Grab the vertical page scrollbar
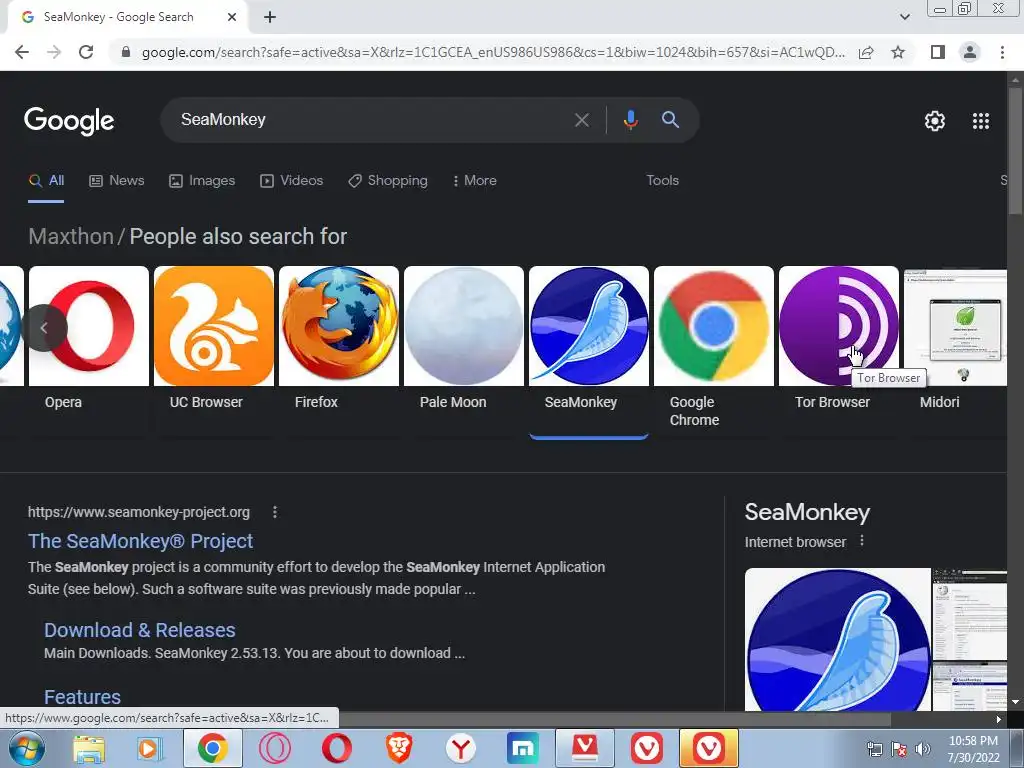Viewport: 1024px width, 768px height. tap(1015, 150)
